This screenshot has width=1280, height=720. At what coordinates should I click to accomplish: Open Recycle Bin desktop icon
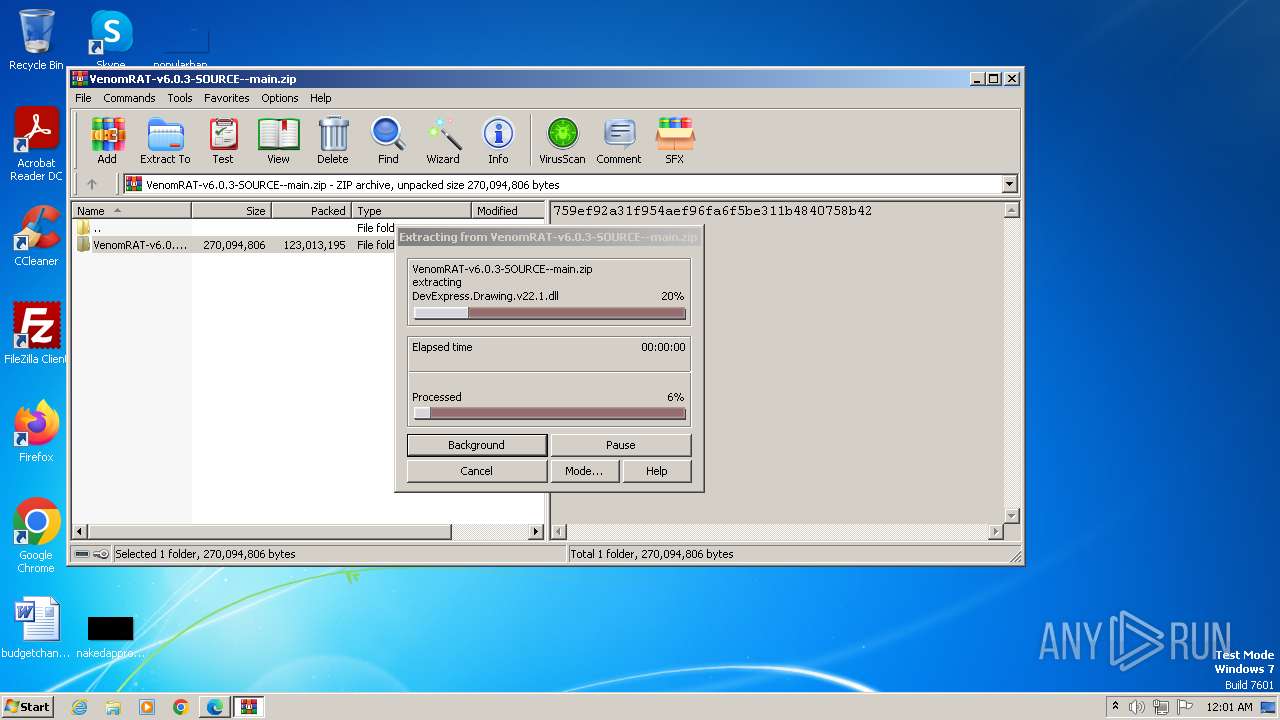[36, 40]
